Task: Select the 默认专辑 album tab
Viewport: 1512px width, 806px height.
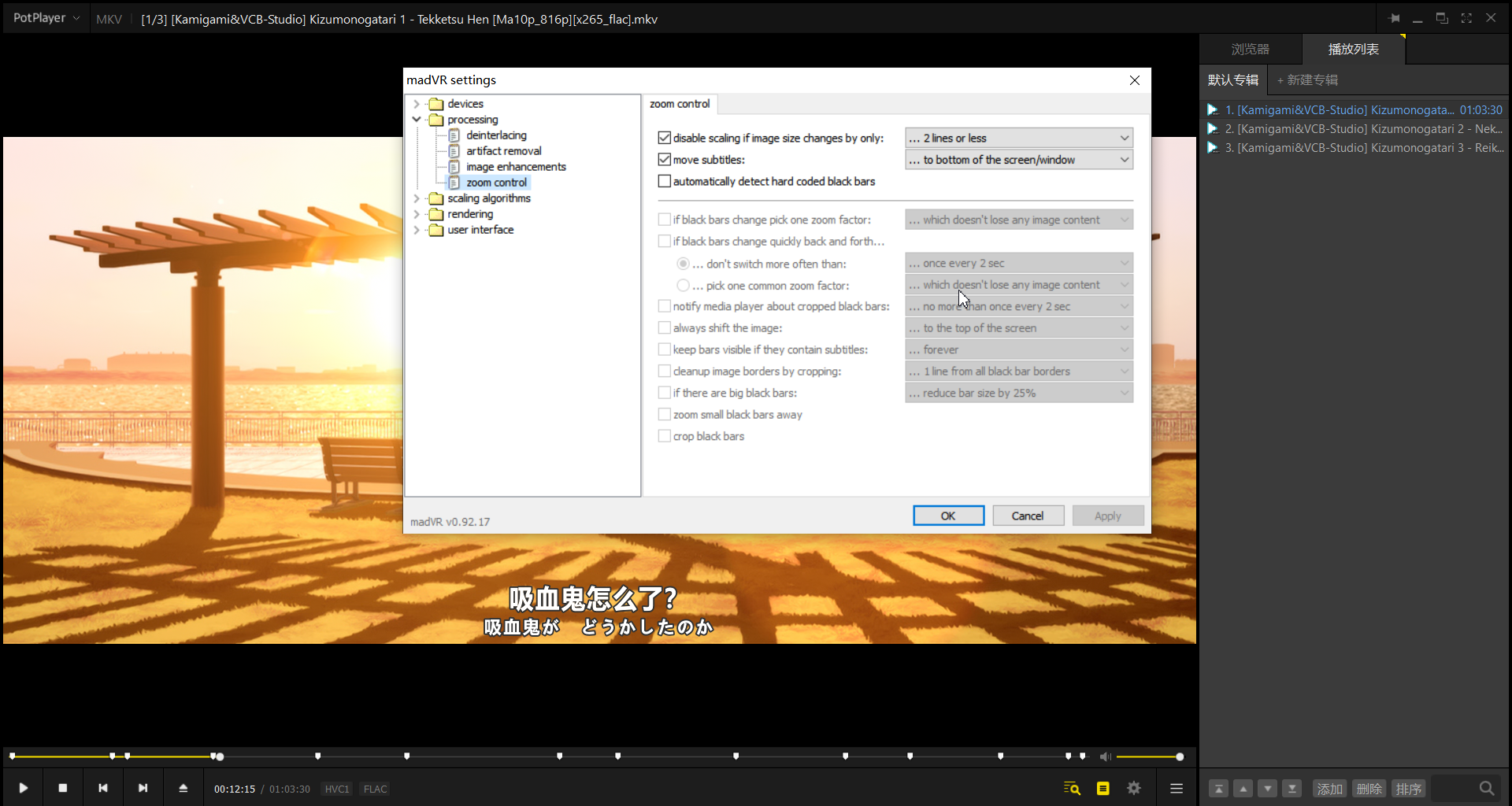Action: click(1233, 80)
